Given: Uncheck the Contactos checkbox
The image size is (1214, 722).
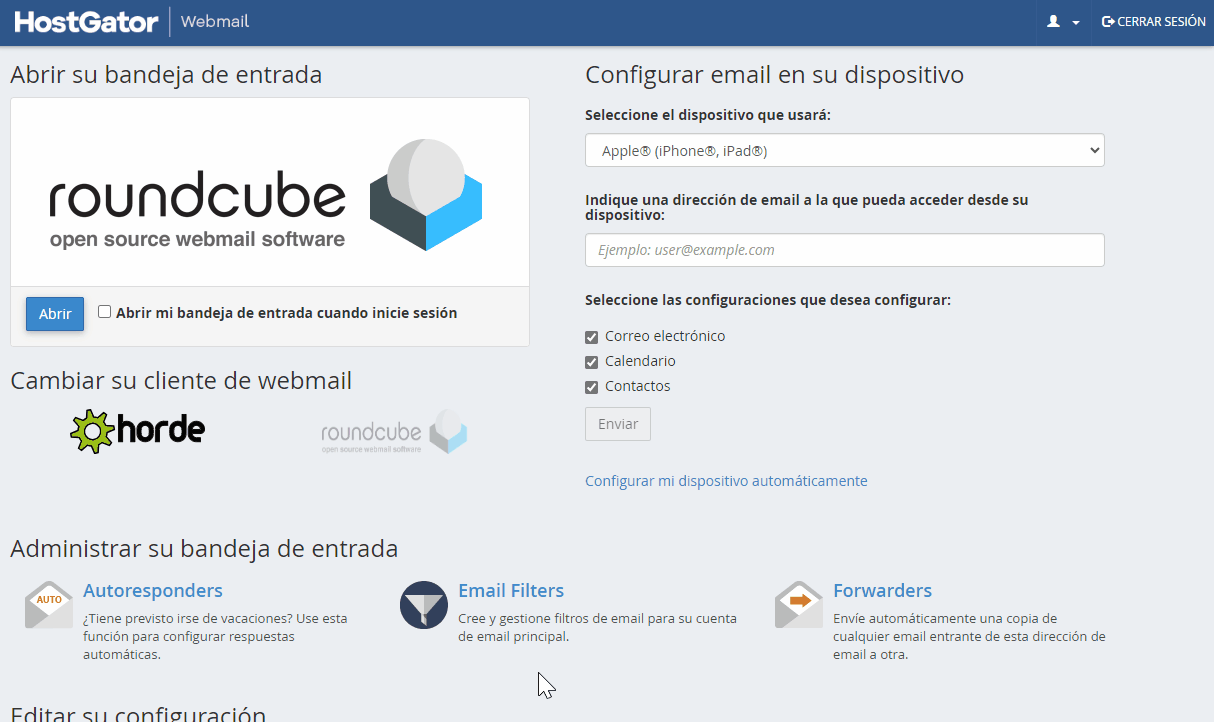Looking at the screenshot, I should (591, 387).
